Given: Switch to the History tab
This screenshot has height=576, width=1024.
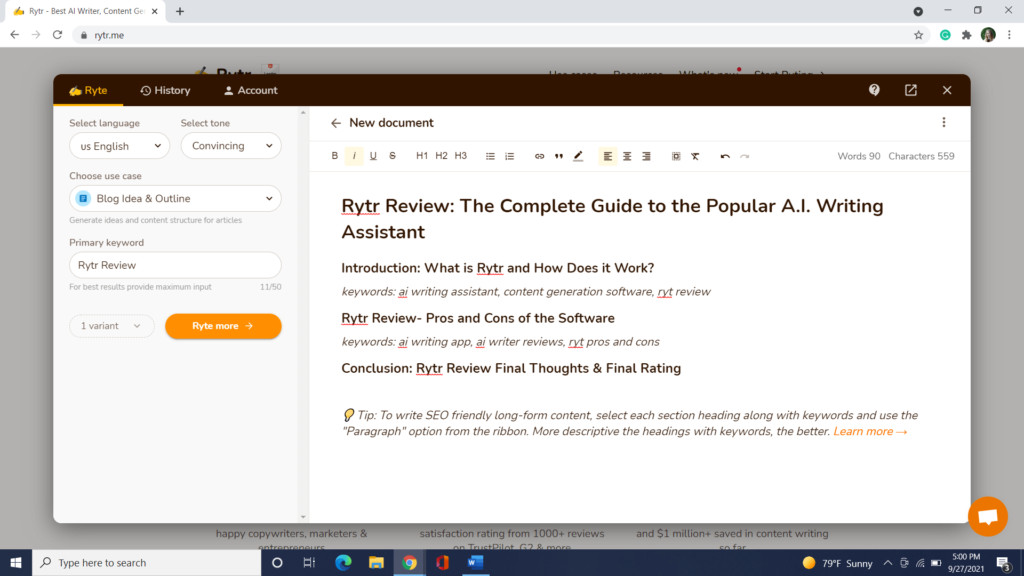Looking at the screenshot, I should click(x=165, y=90).
